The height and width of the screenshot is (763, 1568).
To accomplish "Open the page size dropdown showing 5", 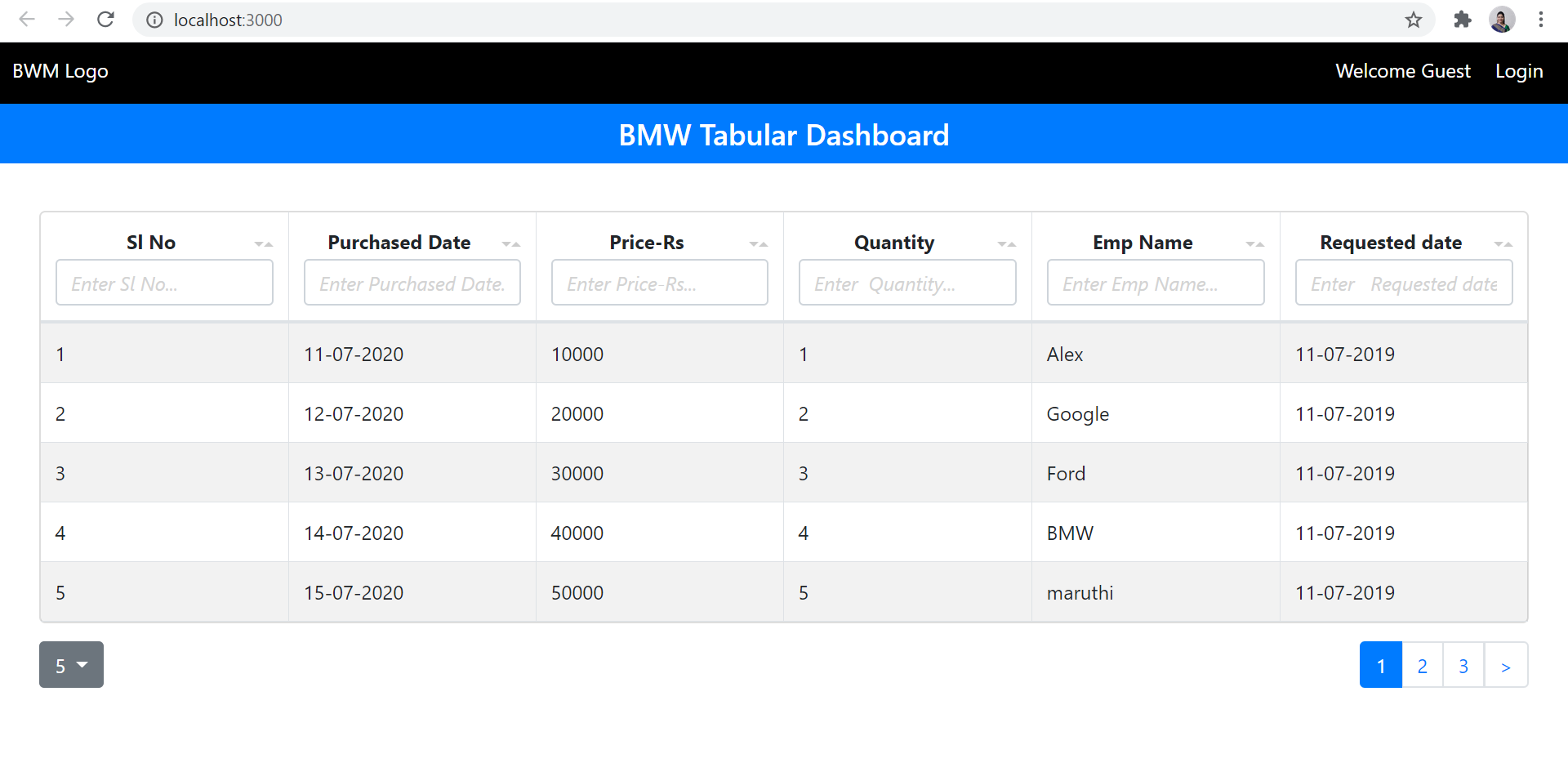I will pos(71,664).
